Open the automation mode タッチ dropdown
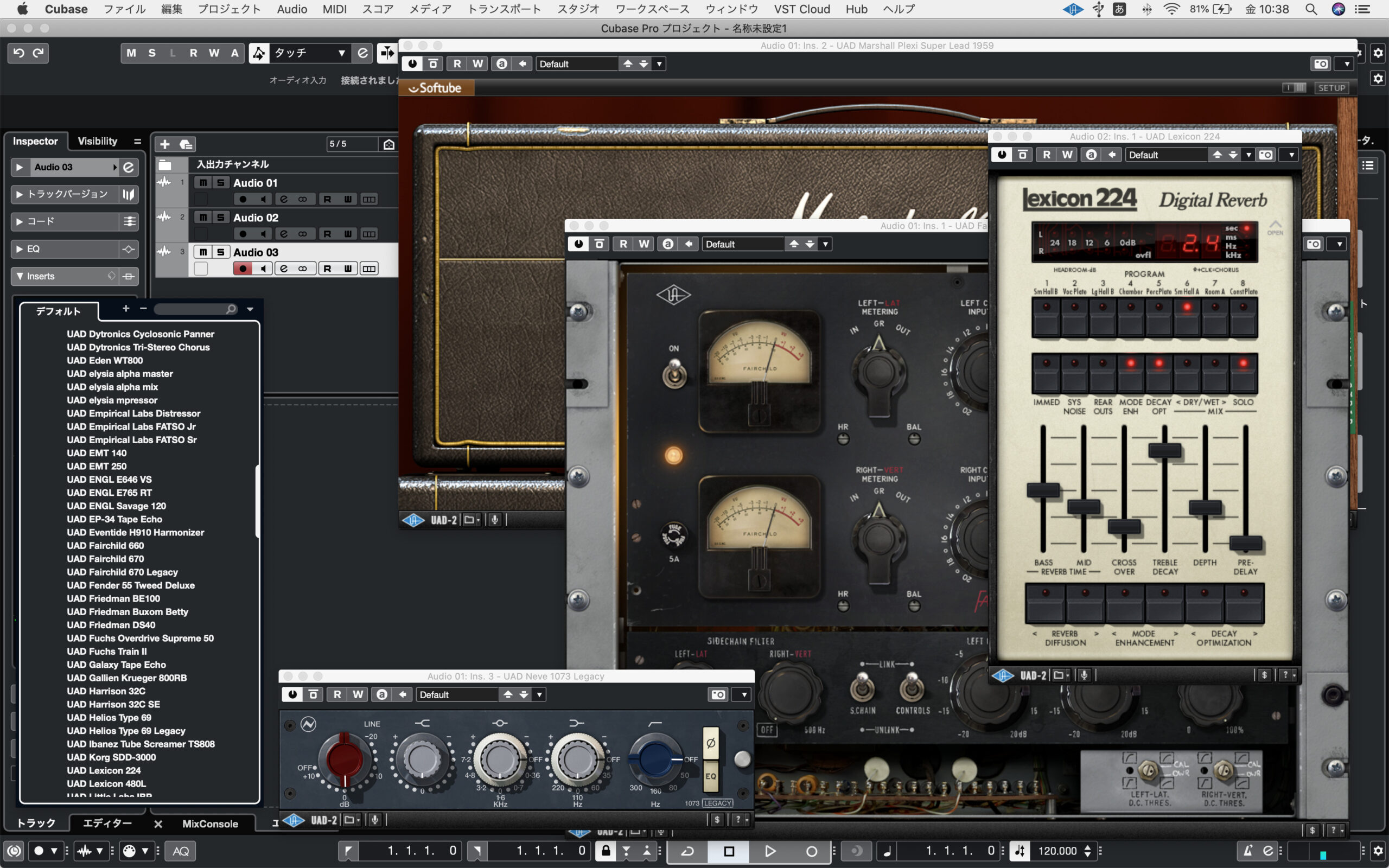Viewport: 1389px width, 868px height. point(309,53)
